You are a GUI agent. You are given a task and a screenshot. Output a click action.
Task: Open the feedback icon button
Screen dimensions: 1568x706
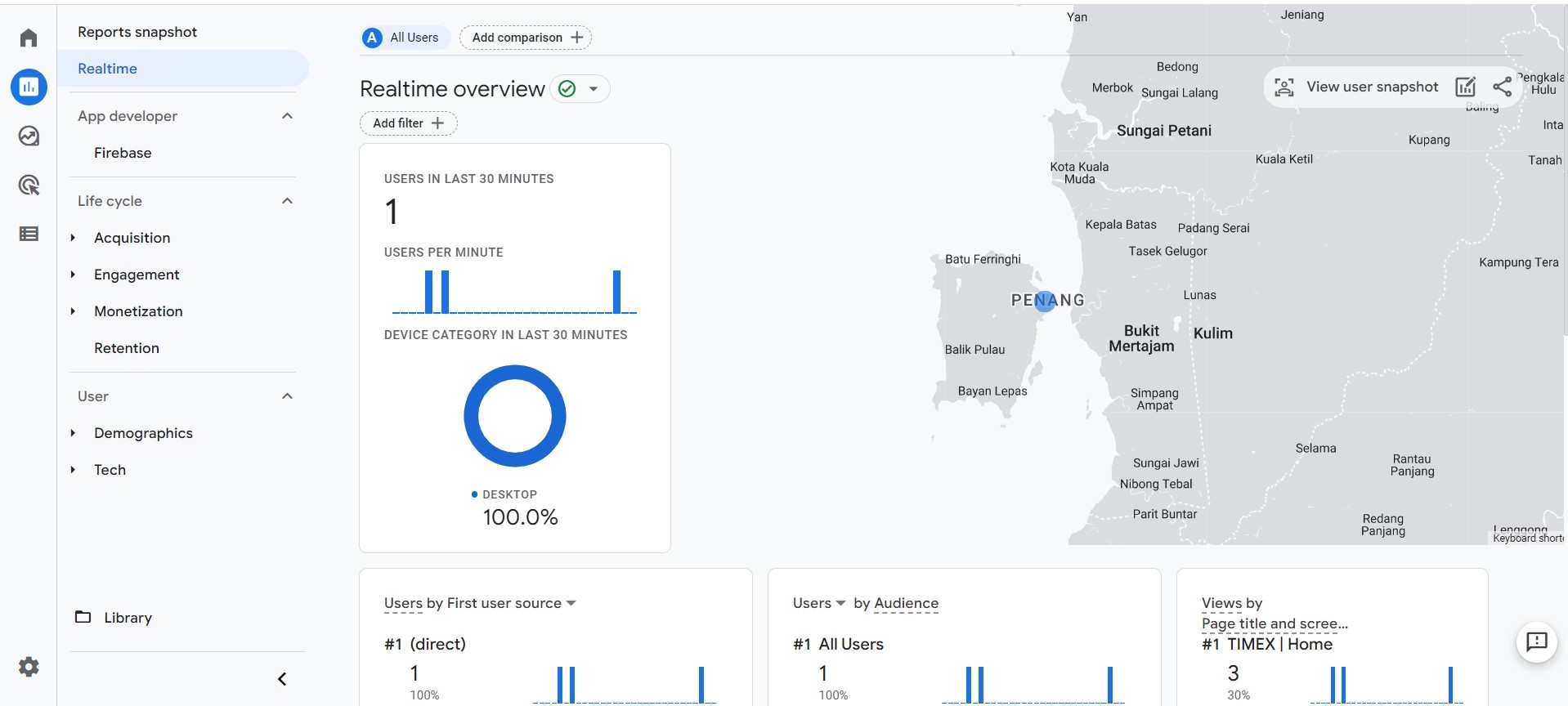(x=1537, y=641)
